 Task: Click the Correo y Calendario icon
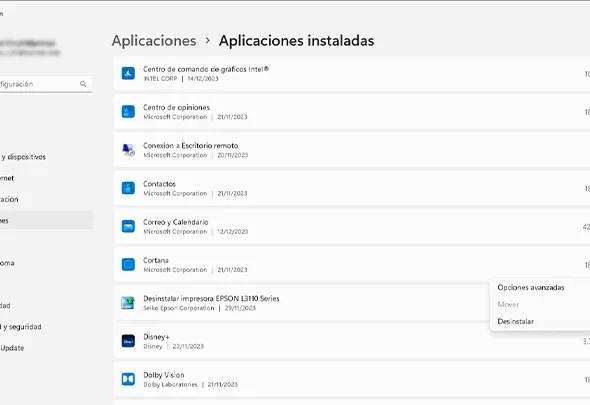tap(128, 227)
